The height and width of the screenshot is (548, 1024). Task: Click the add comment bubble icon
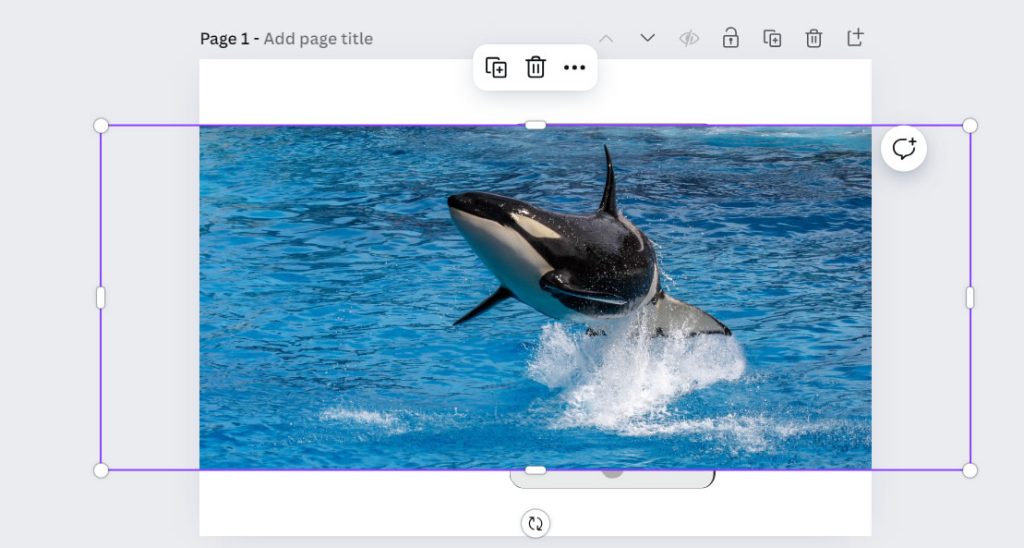tap(904, 149)
